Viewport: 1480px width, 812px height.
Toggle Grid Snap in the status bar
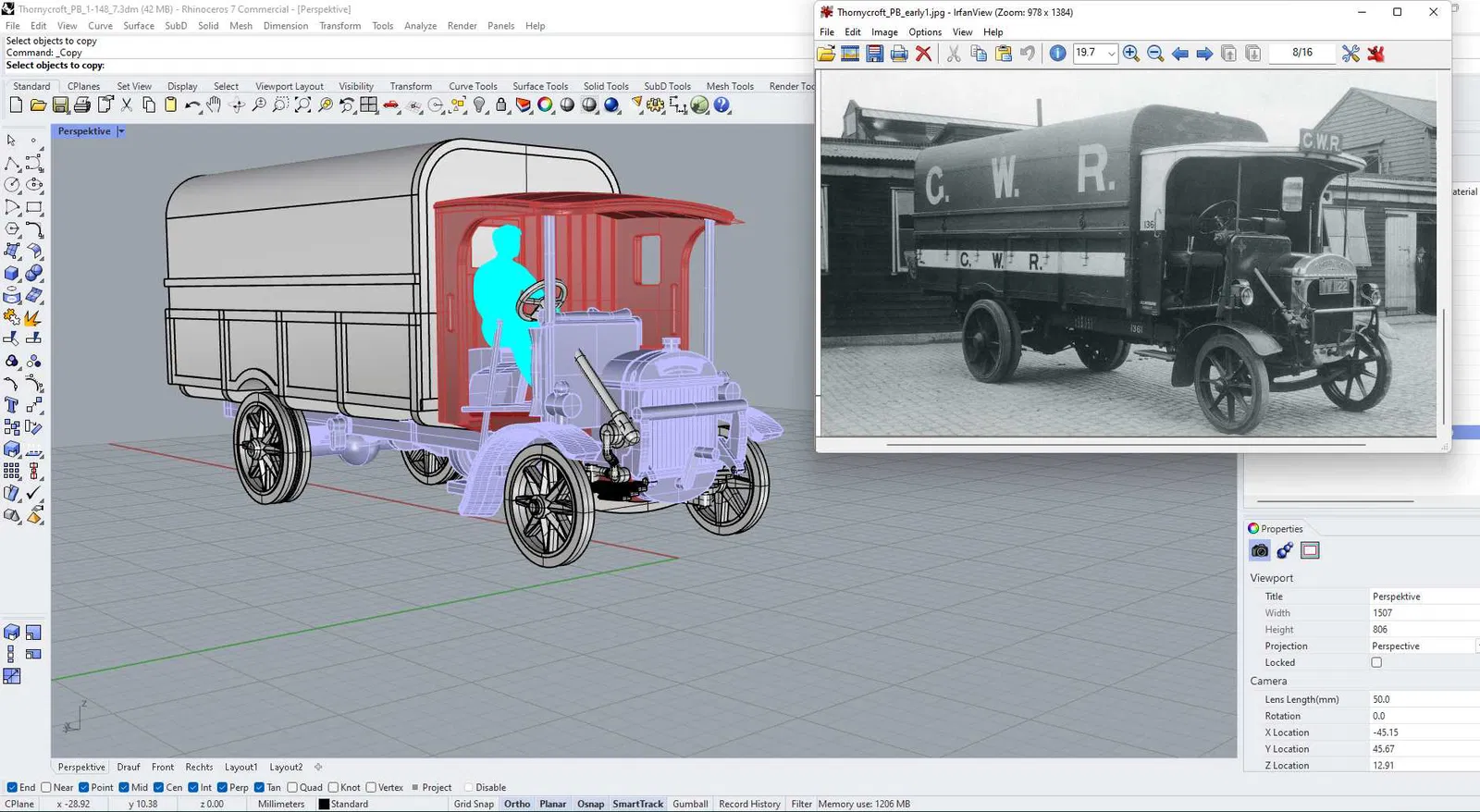point(474,805)
